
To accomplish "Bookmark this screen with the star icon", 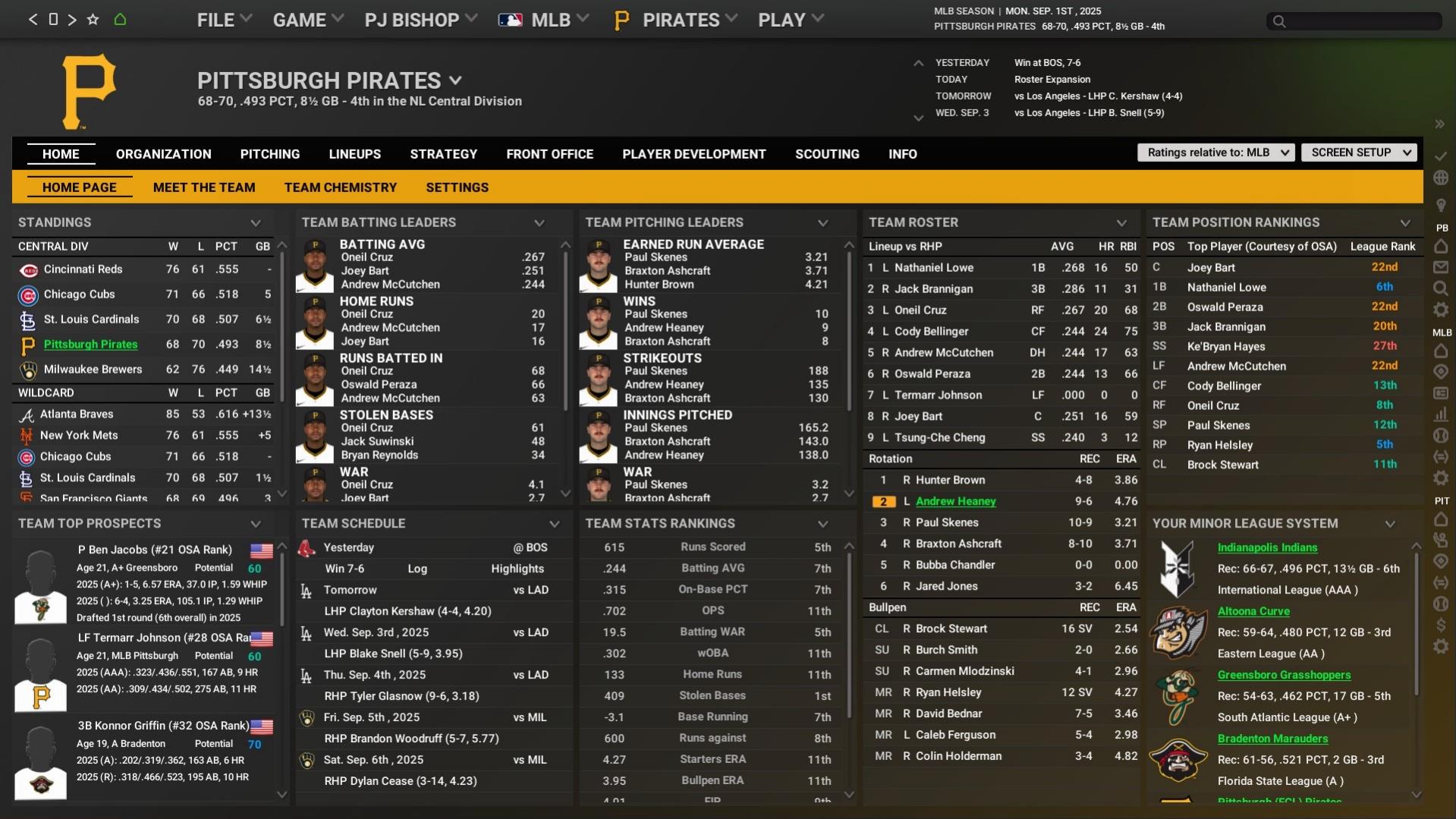I will pos(93,20).
